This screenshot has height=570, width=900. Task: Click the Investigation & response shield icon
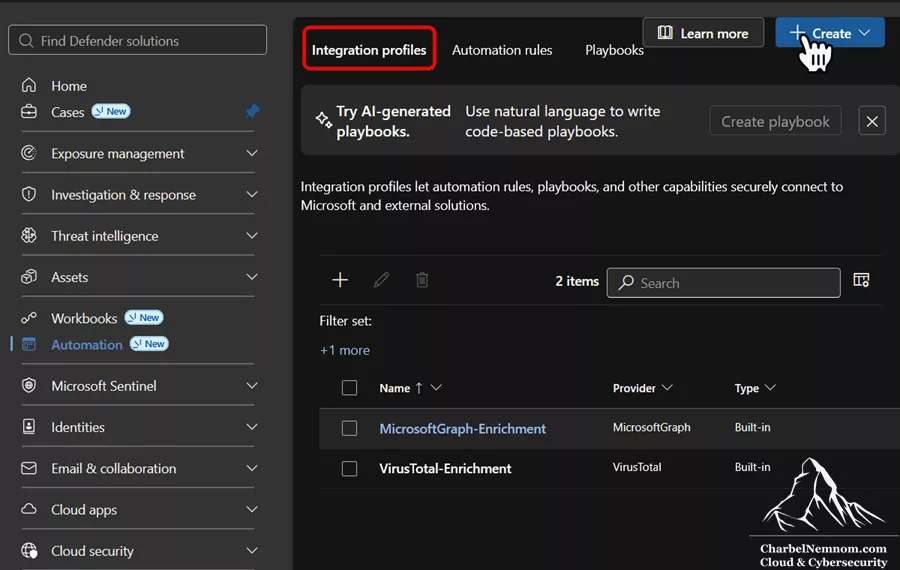(x=29, y=195)
